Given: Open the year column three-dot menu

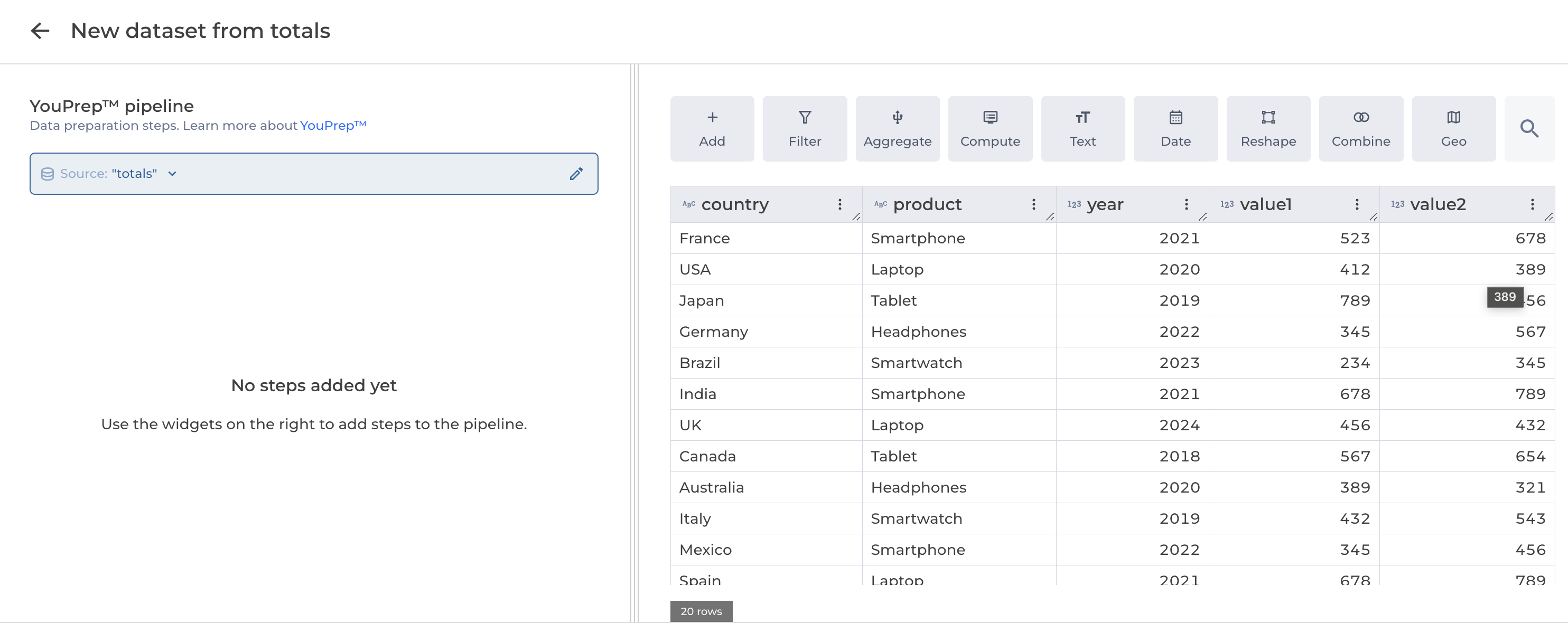Looking at the screenshot, I should click(1186, 204).
